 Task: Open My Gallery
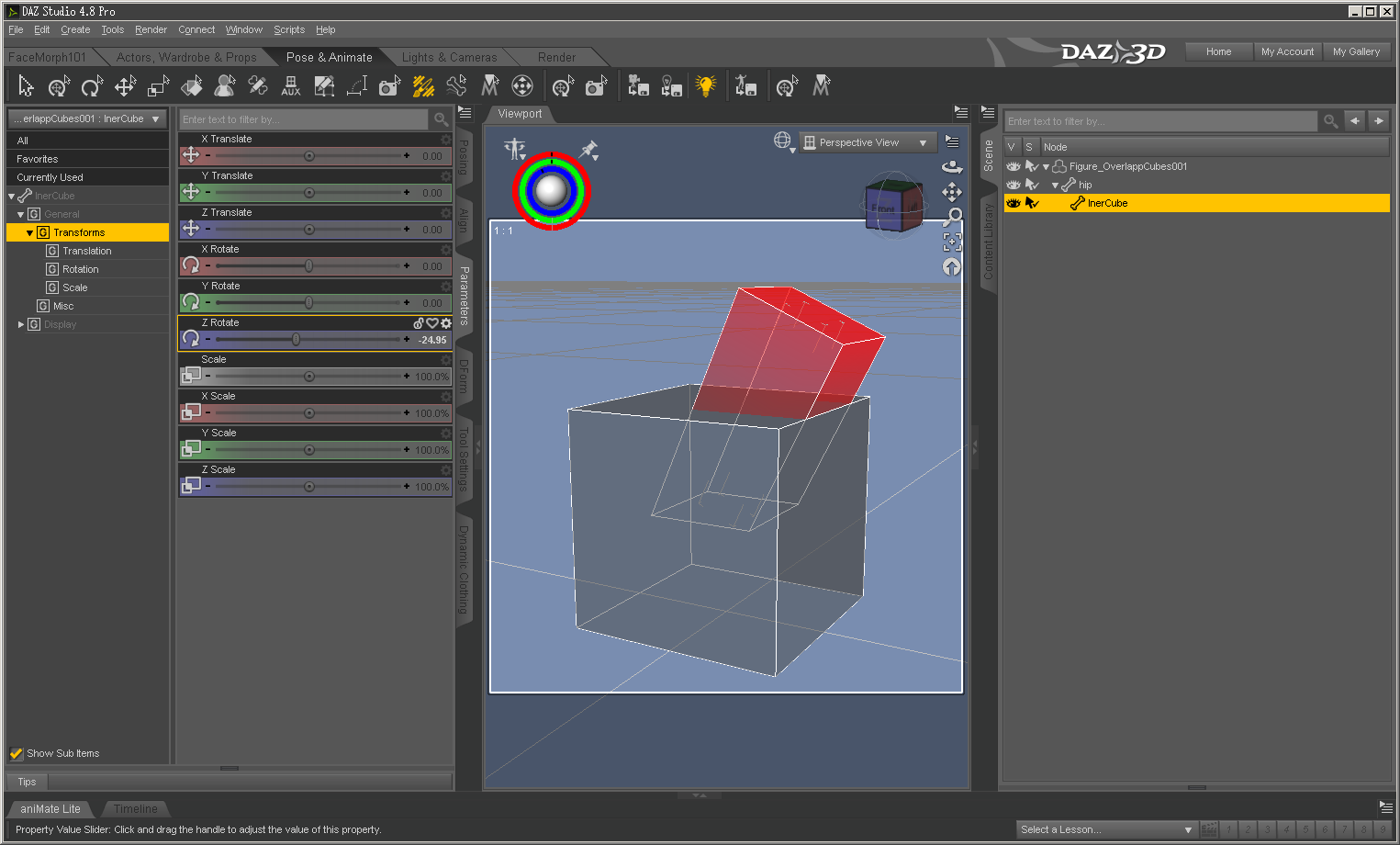1357,51
